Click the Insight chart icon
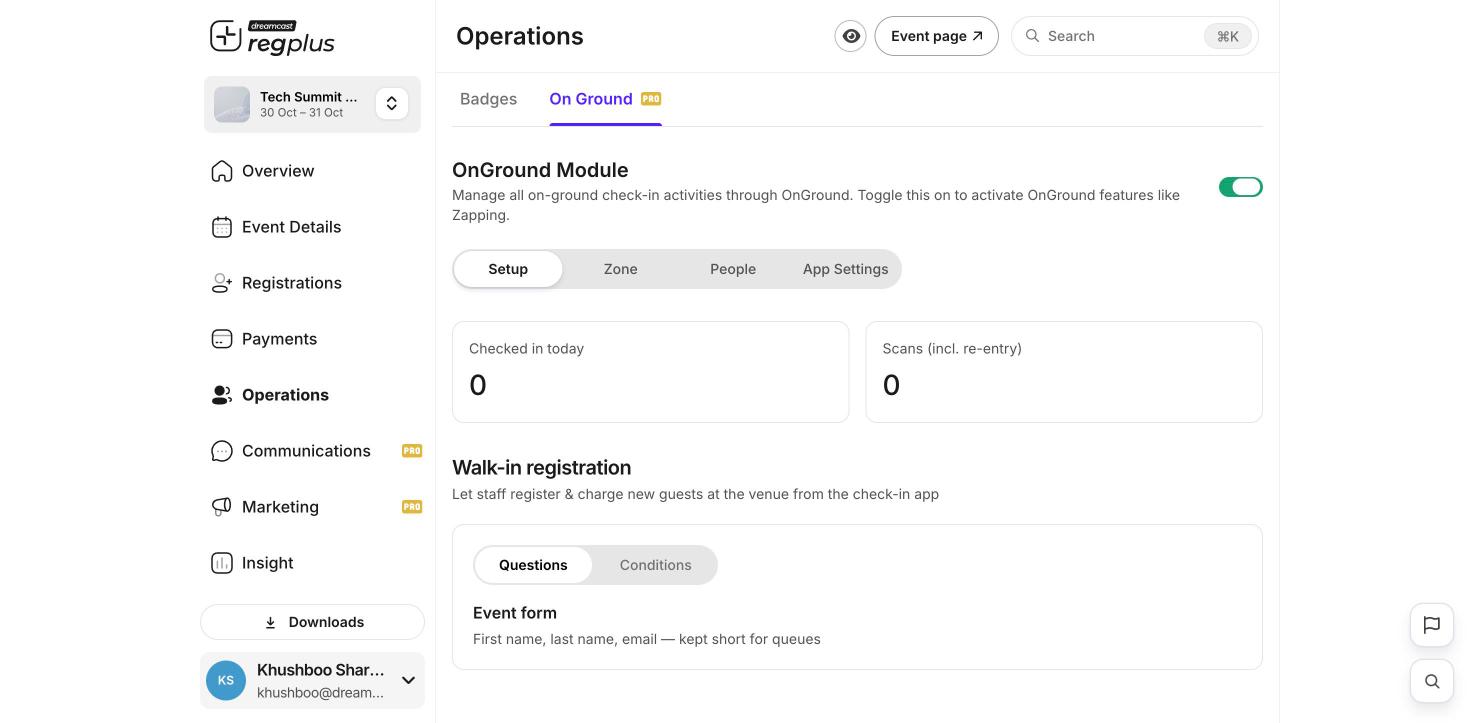Image resolution: width=1470 pixels, height=723 pixels. [222, 563]
